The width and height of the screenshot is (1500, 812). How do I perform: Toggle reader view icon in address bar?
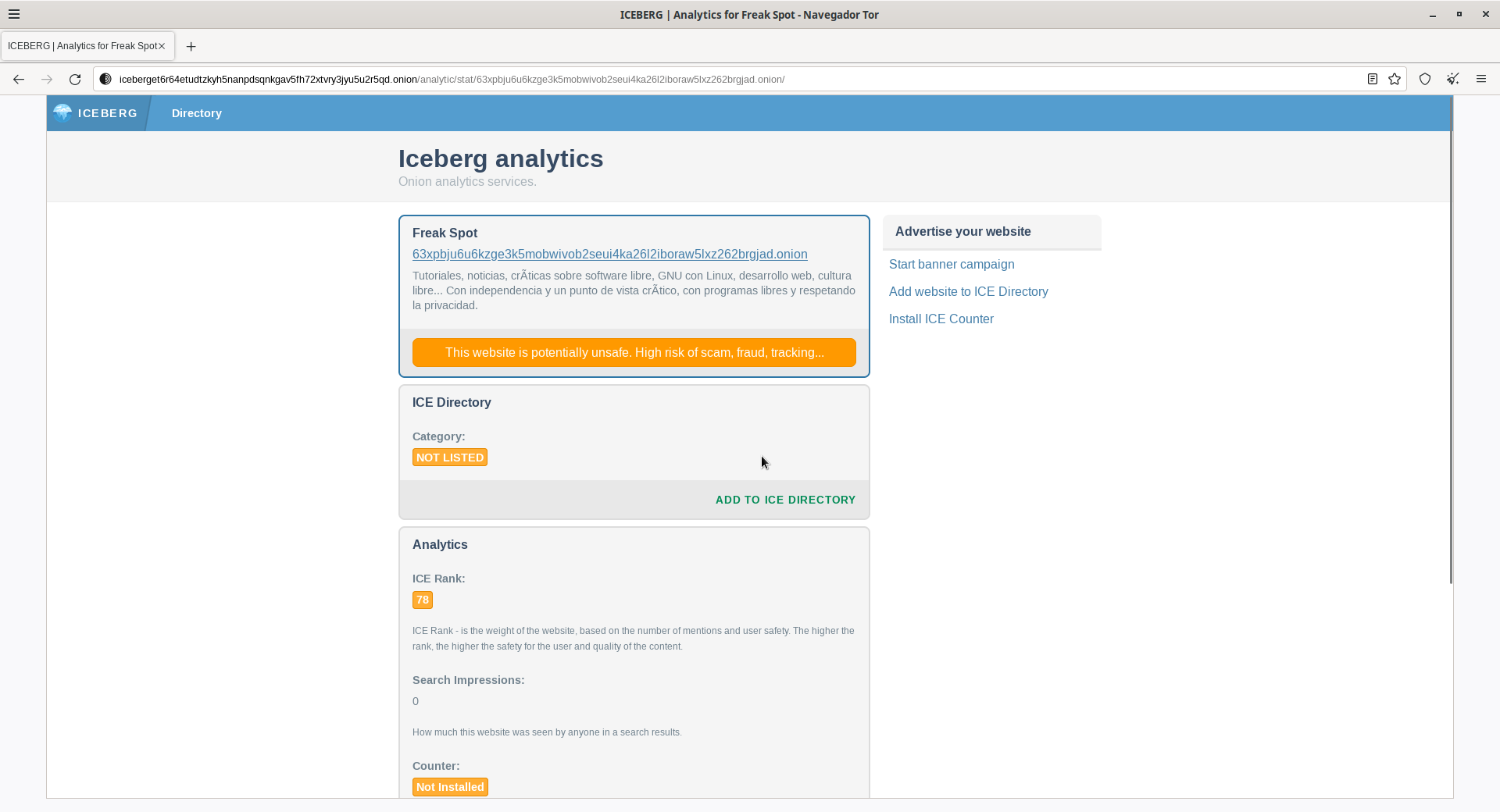(x=1372, y=79)
